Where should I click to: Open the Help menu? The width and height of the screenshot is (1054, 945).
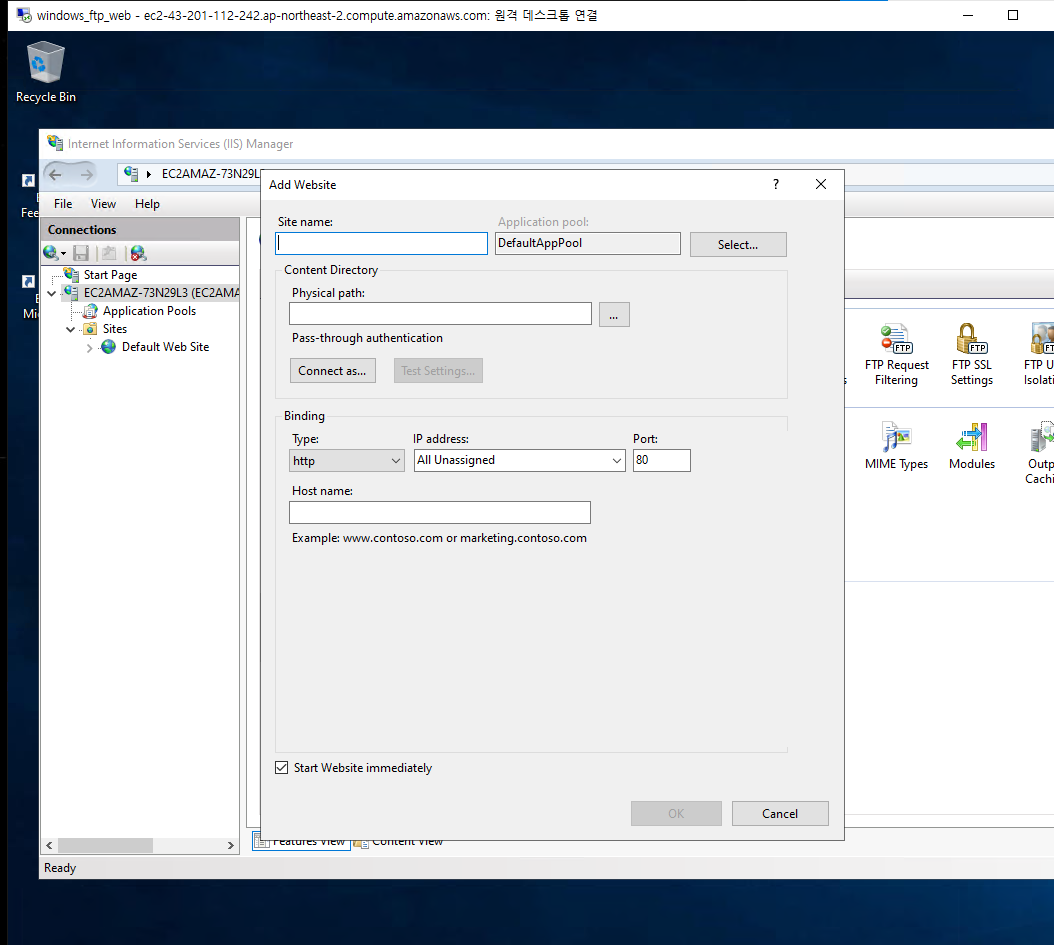tap(147, 204)
